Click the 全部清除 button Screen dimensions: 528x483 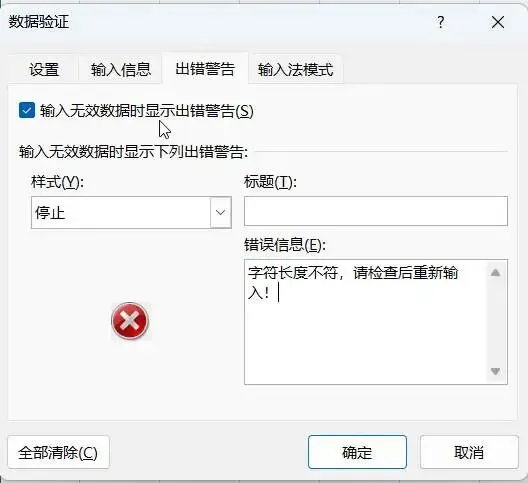tap(58, 452)
